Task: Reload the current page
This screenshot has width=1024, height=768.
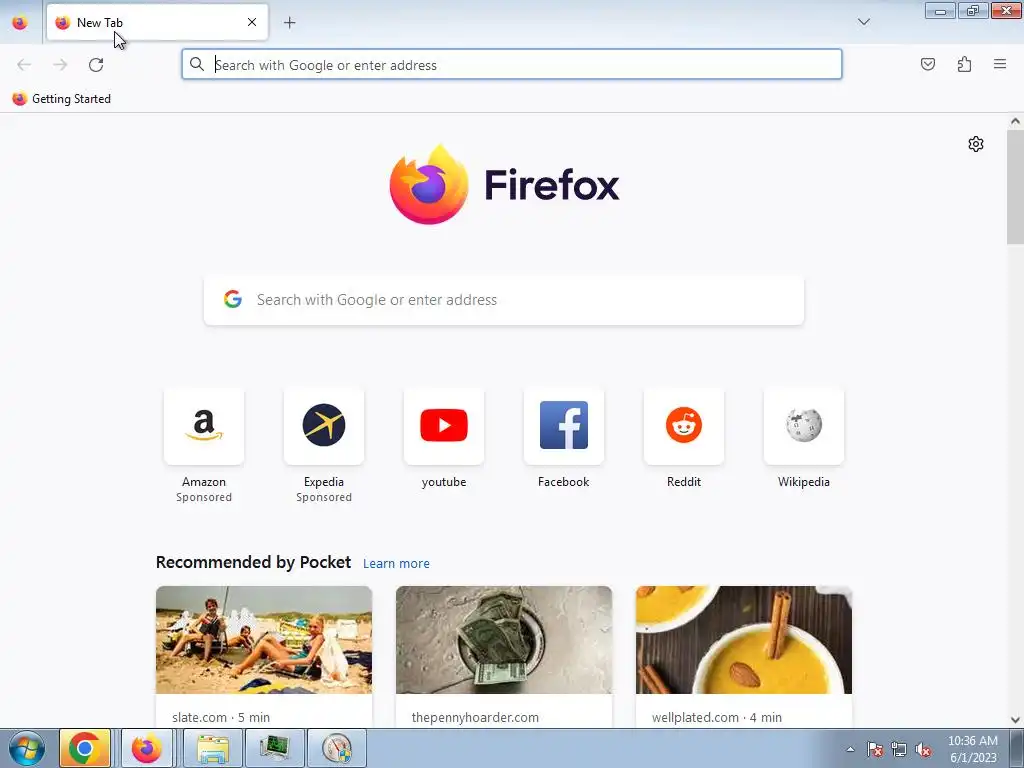Action: coord(96,64)
